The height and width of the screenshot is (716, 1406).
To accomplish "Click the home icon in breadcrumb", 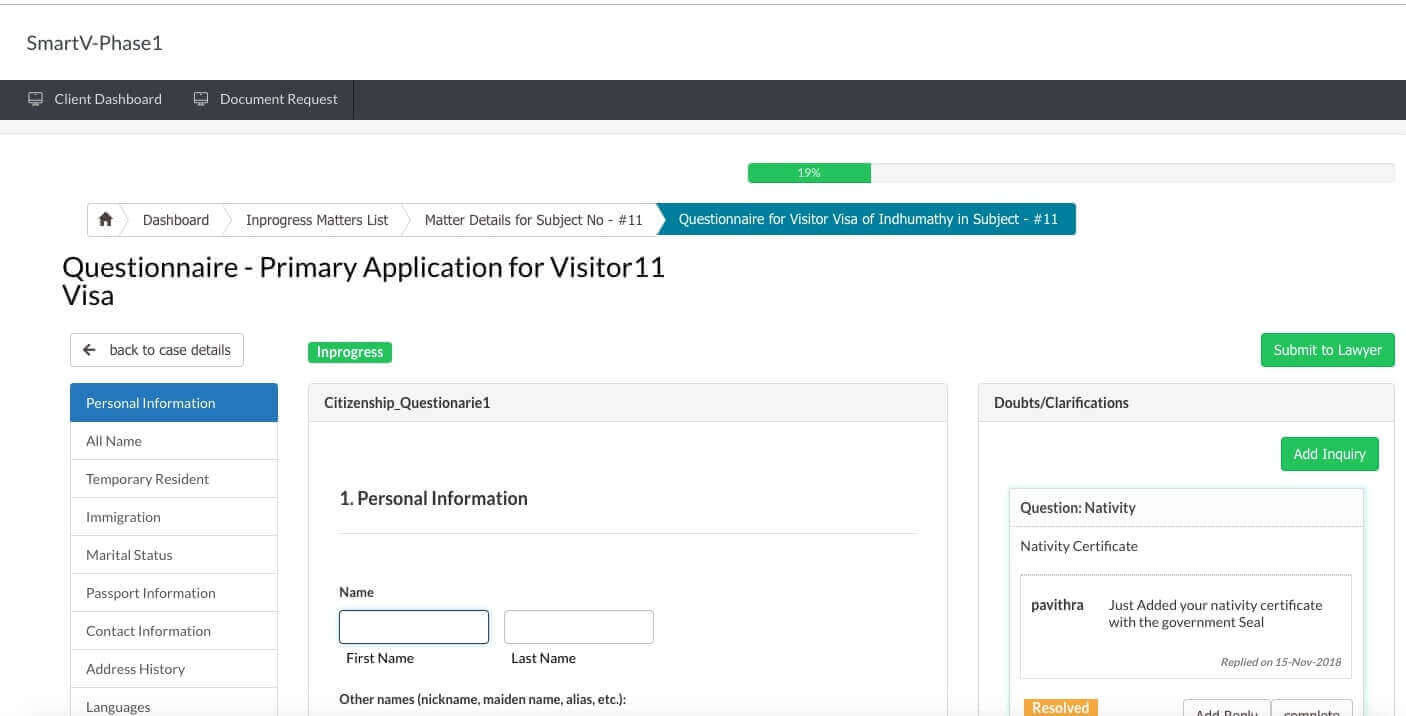I will (x=105, y=220).
